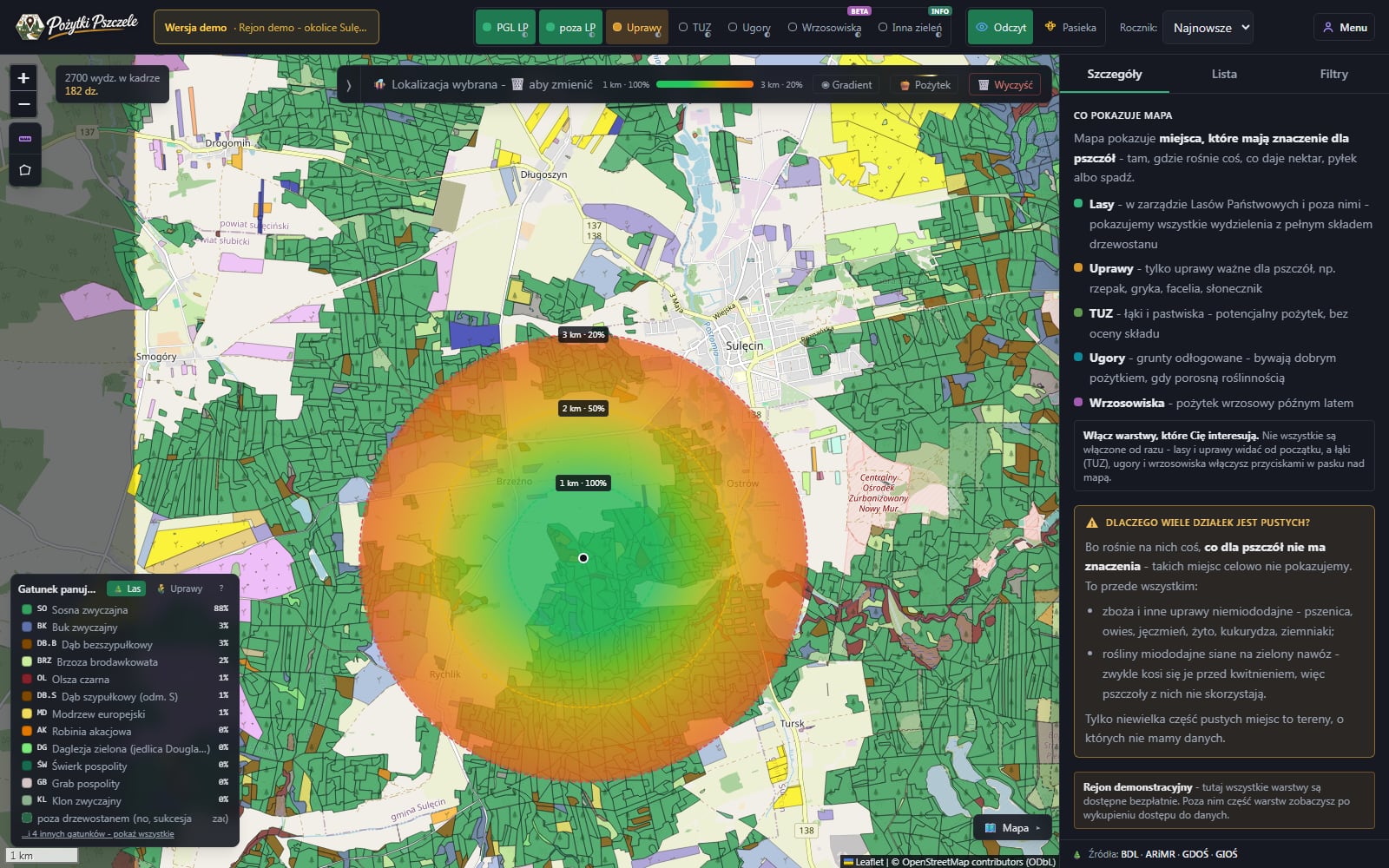Select Las legend mode
1389x868 pixels.
point(127,589)
